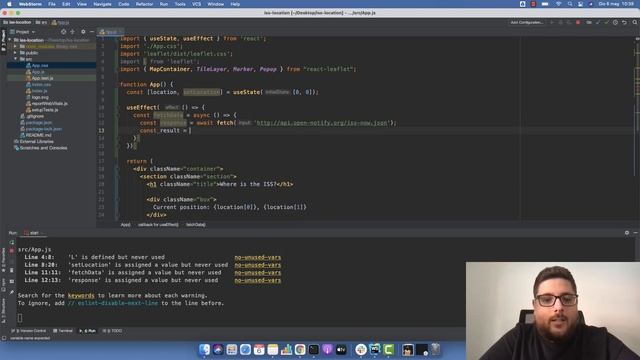Hide the Project panel with minus icon
Viewport: 640px width, 360px height.
pyautogui.click(x=92, y=31)
